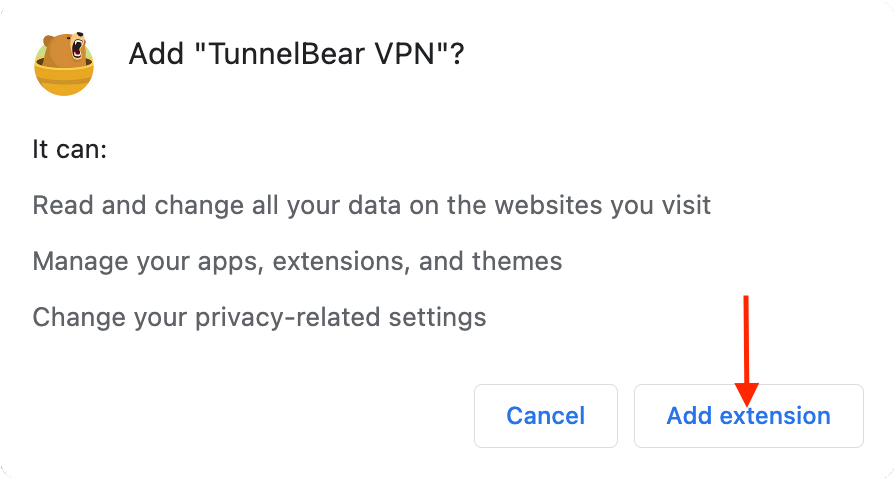The image size is (895, 480).
Task: Select the "Manage your apps, extensions" permission
Action: tap(297, 261)
